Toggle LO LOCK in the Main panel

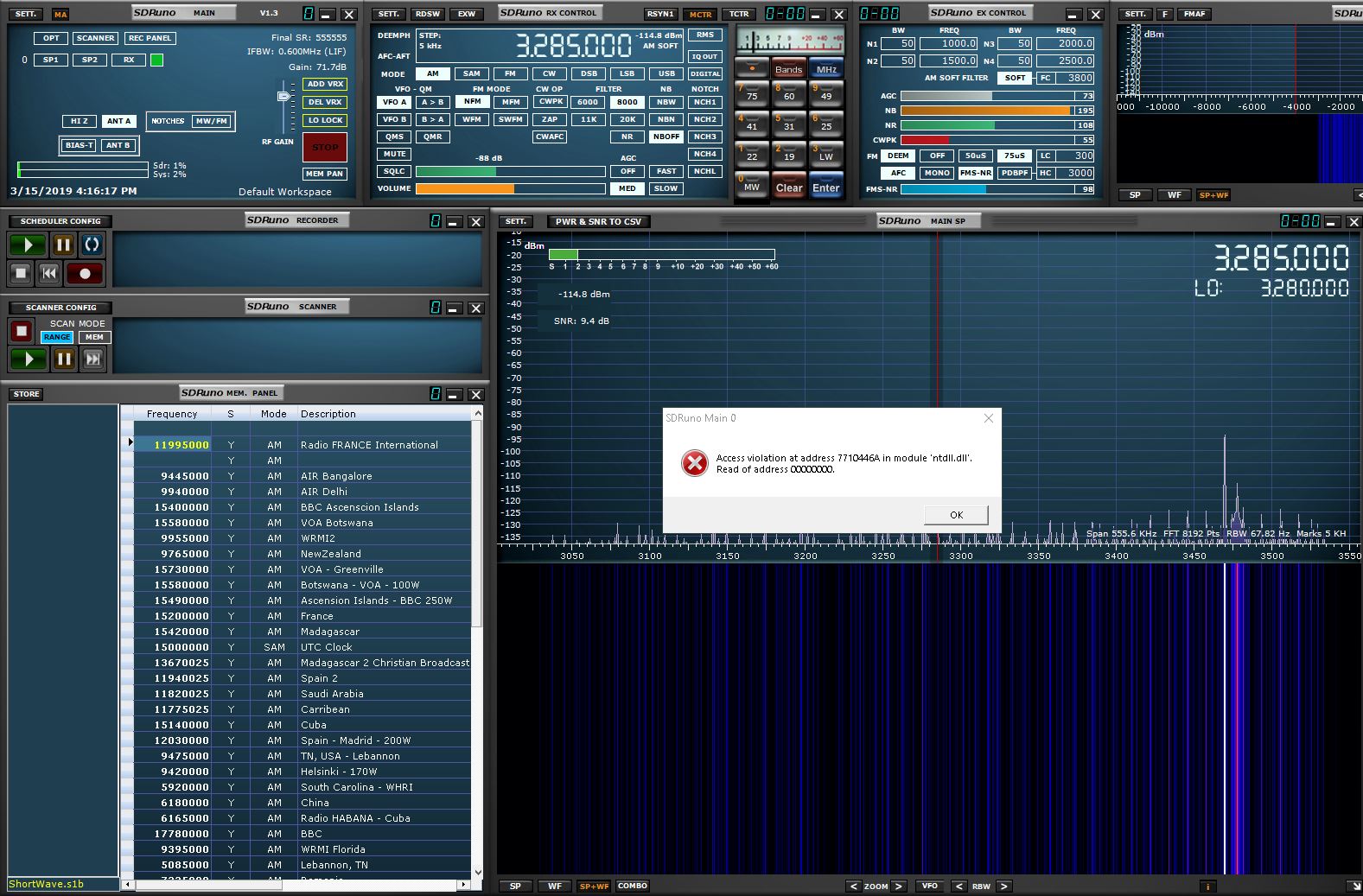click(x=325, y=120)
